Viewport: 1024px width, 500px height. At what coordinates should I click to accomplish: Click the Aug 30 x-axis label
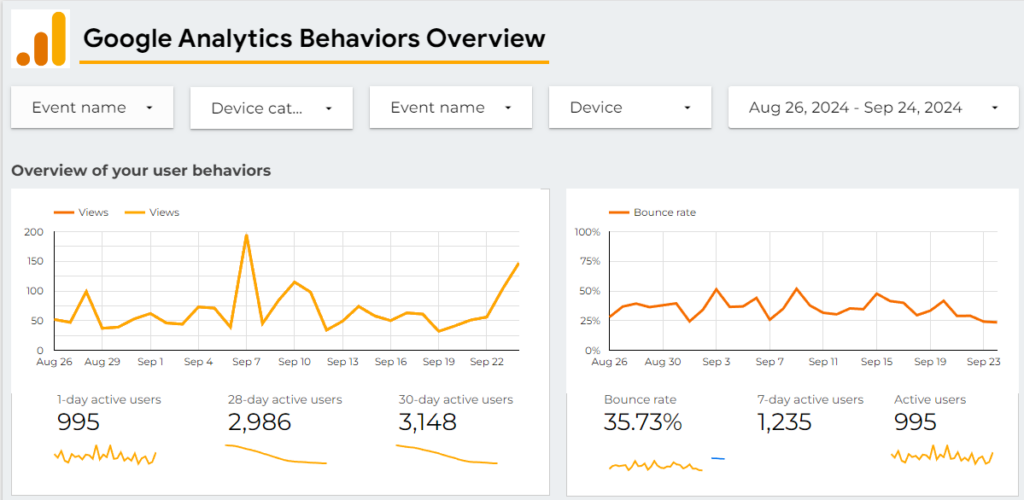click(663, 361)
